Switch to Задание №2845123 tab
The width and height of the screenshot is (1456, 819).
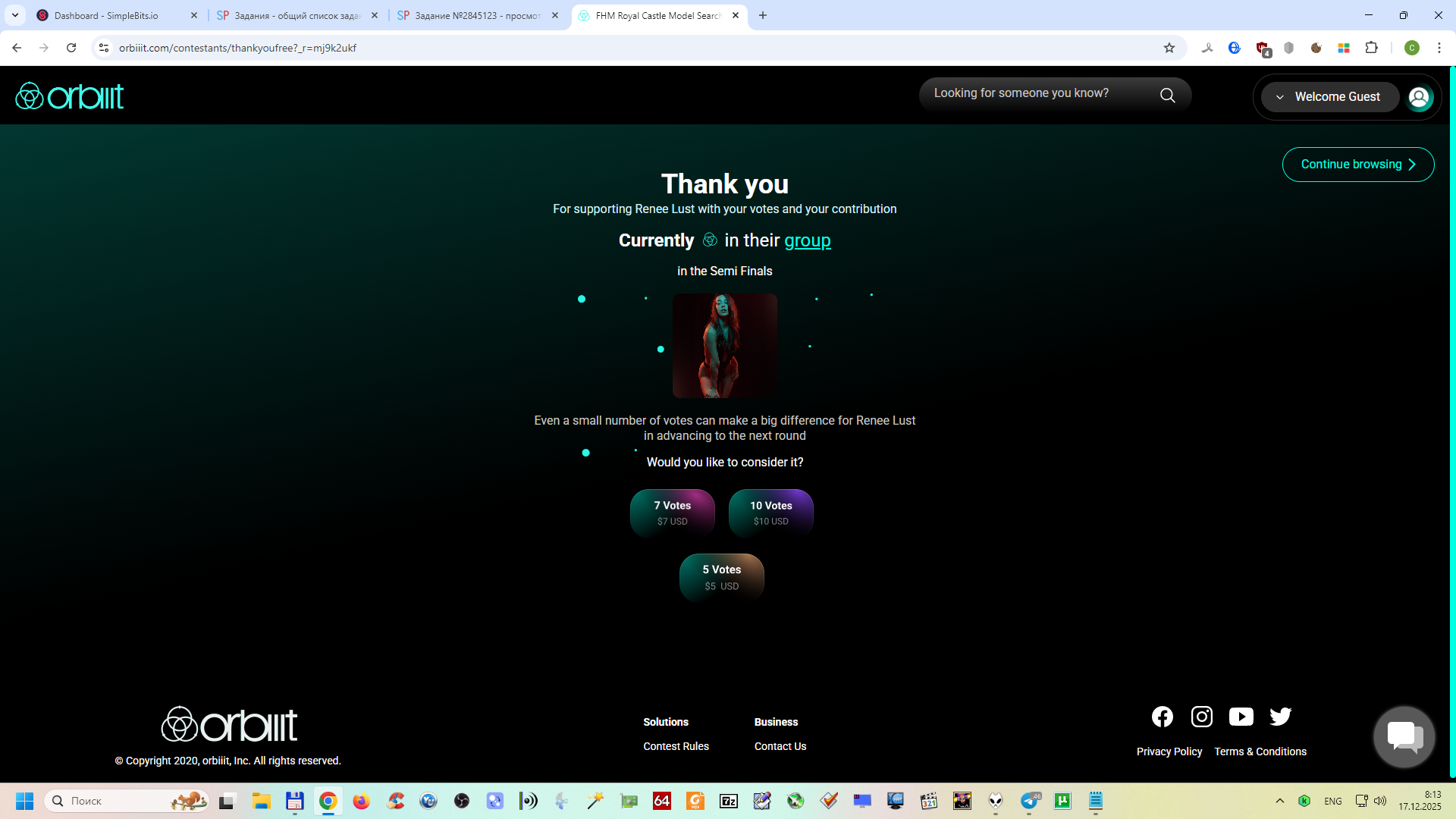476,15
